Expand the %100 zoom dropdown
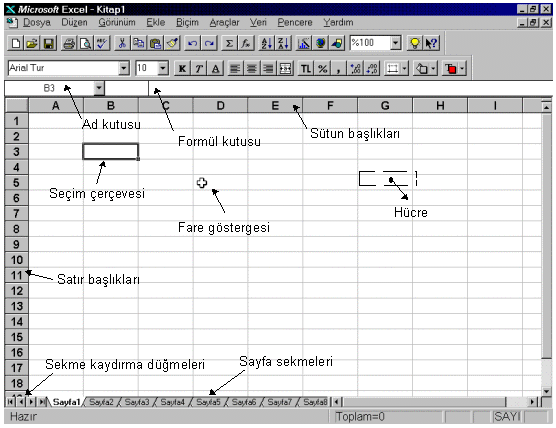This screenshot has height=428, width=556. (396, 43)
